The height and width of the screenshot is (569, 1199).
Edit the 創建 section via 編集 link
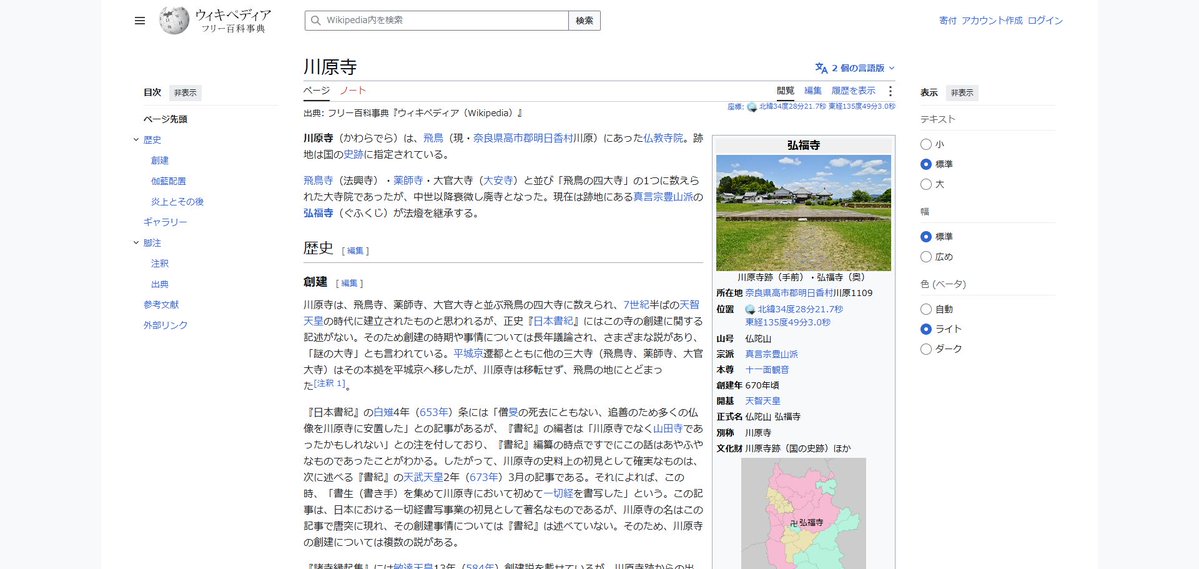click(x=349, y=283)
